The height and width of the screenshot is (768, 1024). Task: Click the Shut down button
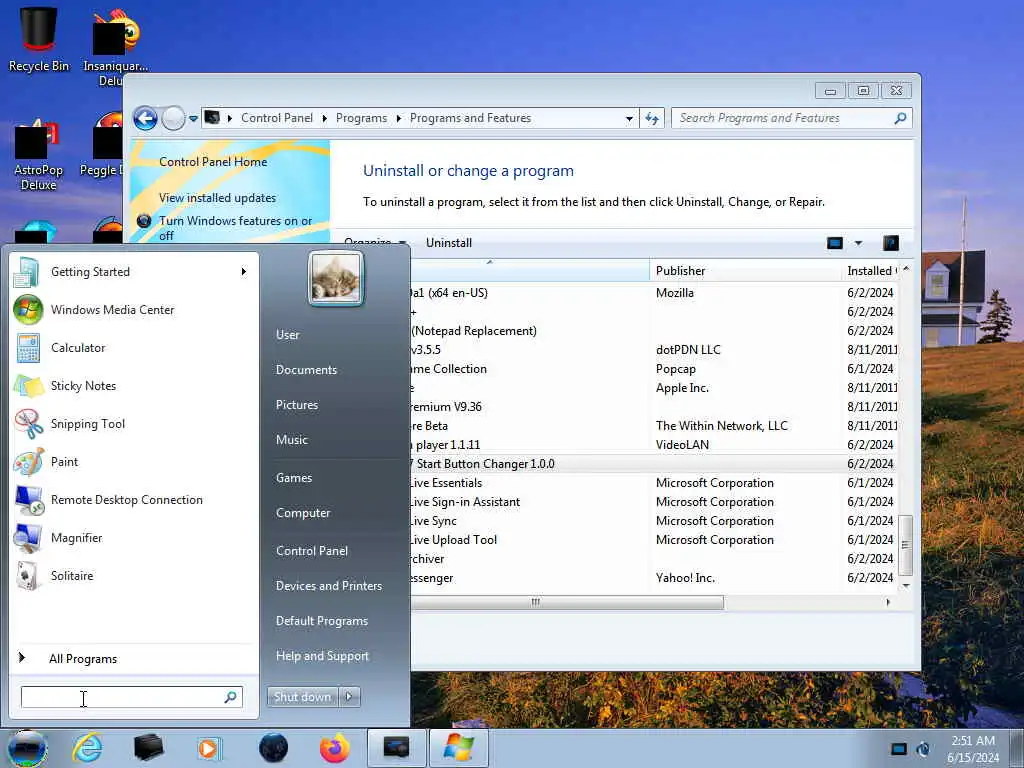click(x=302, y=697)
